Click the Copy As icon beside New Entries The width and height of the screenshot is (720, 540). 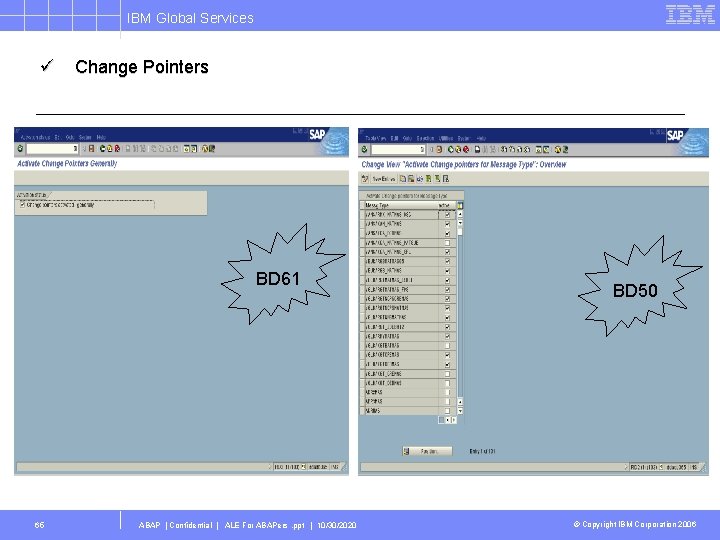[x=403, y=179]
